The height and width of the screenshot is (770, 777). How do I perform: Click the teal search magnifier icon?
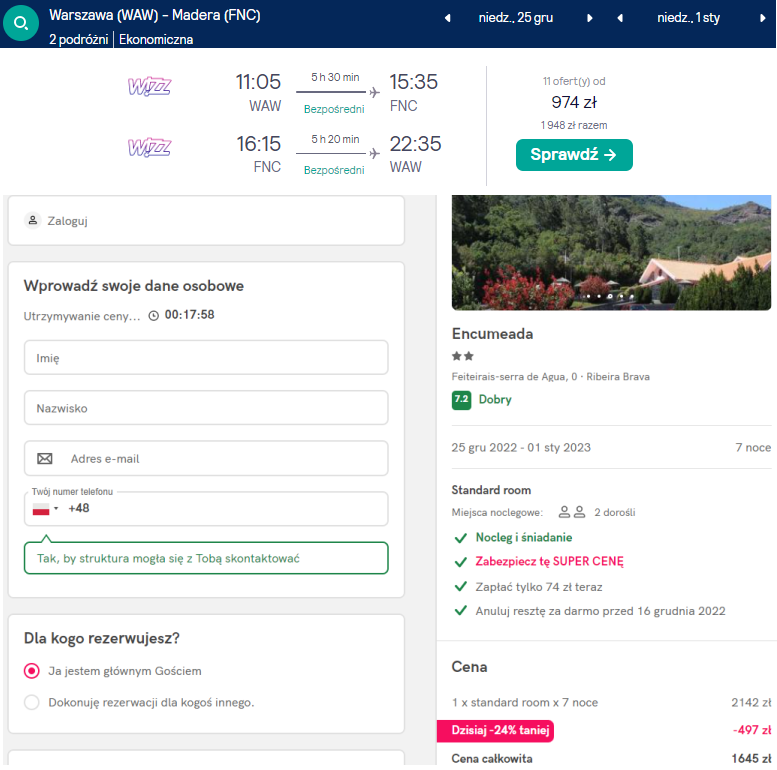[x=21, y=23]
